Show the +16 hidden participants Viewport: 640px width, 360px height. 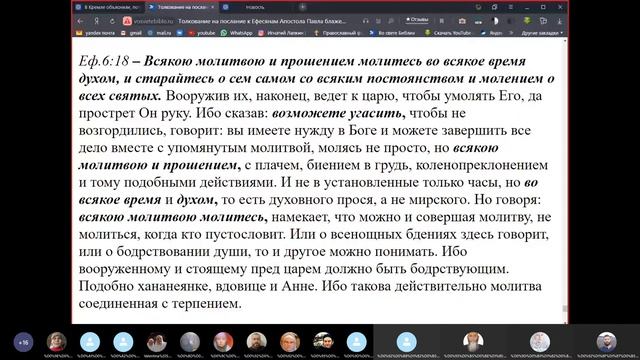[23, 342]
